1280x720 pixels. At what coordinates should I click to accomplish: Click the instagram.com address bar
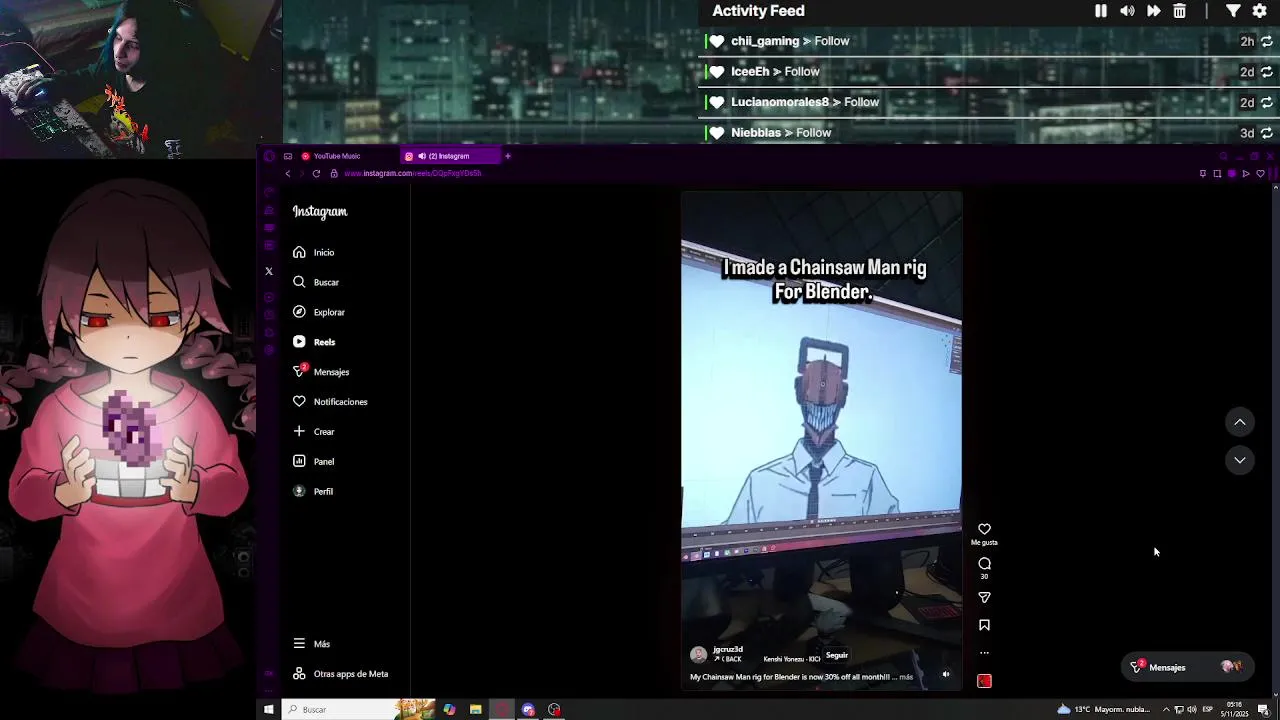[x=412, y=174]
